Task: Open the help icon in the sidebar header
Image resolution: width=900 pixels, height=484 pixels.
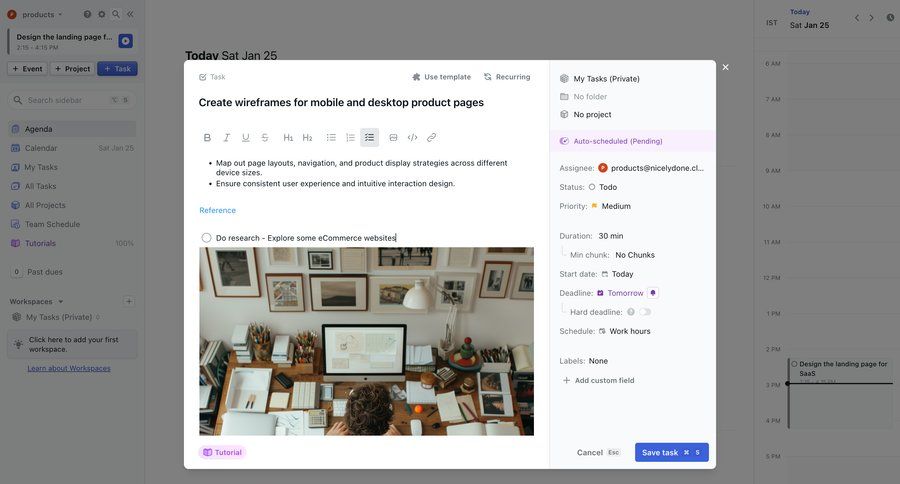Action: [87, 14]
